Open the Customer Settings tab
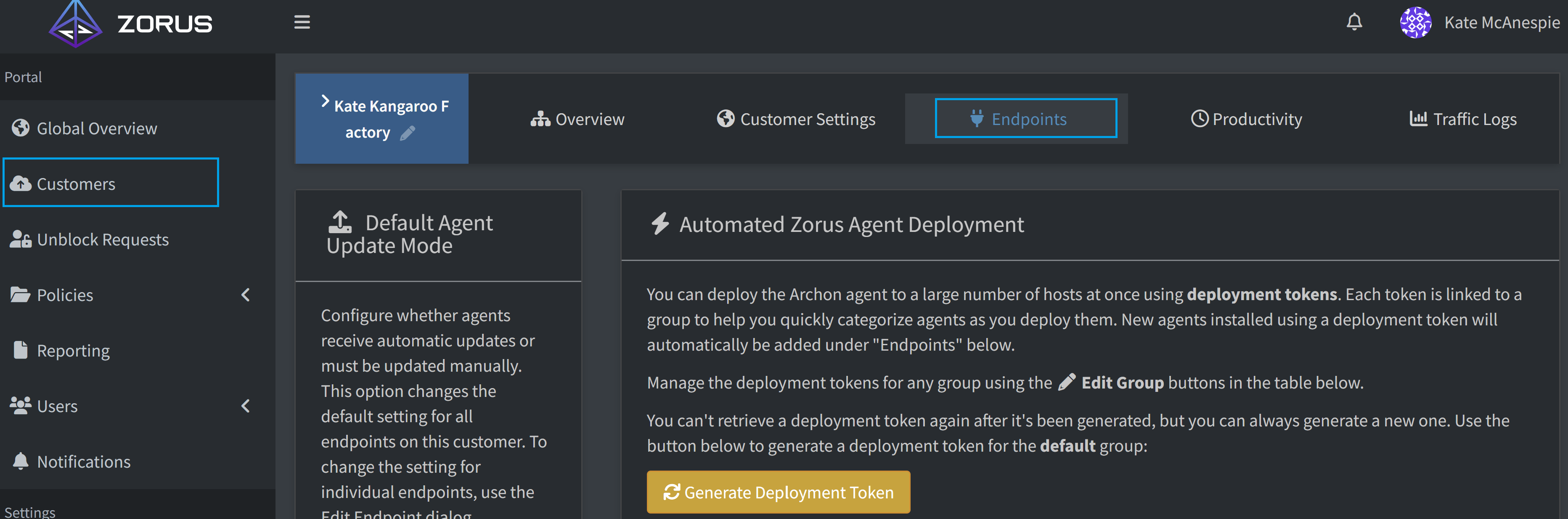 [795, 119]
